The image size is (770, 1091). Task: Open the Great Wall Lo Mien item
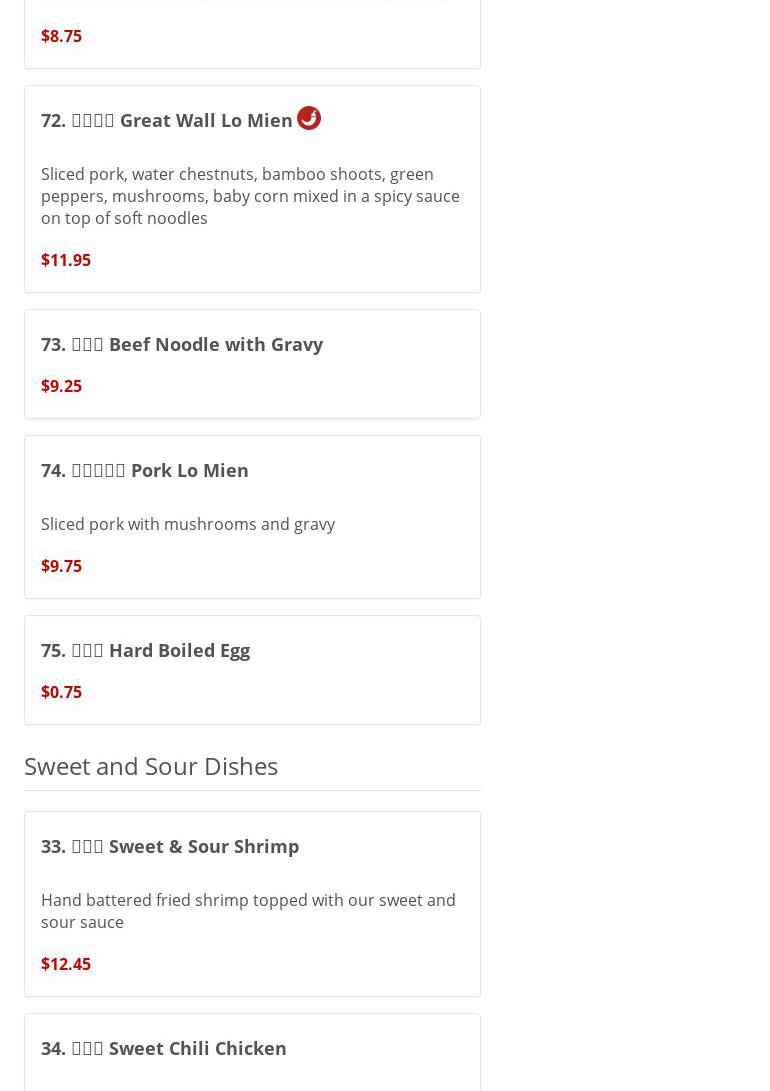(167, 120)
